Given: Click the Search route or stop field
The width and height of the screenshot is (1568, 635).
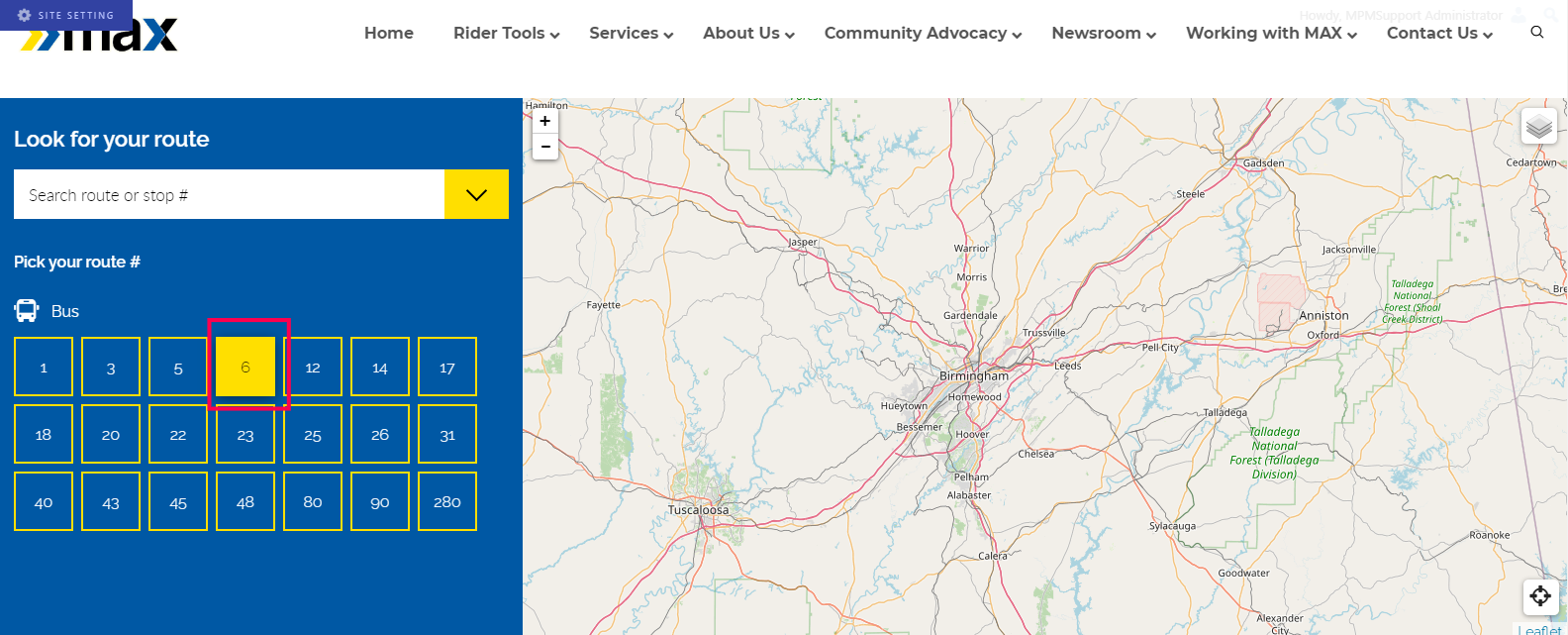Looking at the screenshot, I should (229, 194).
